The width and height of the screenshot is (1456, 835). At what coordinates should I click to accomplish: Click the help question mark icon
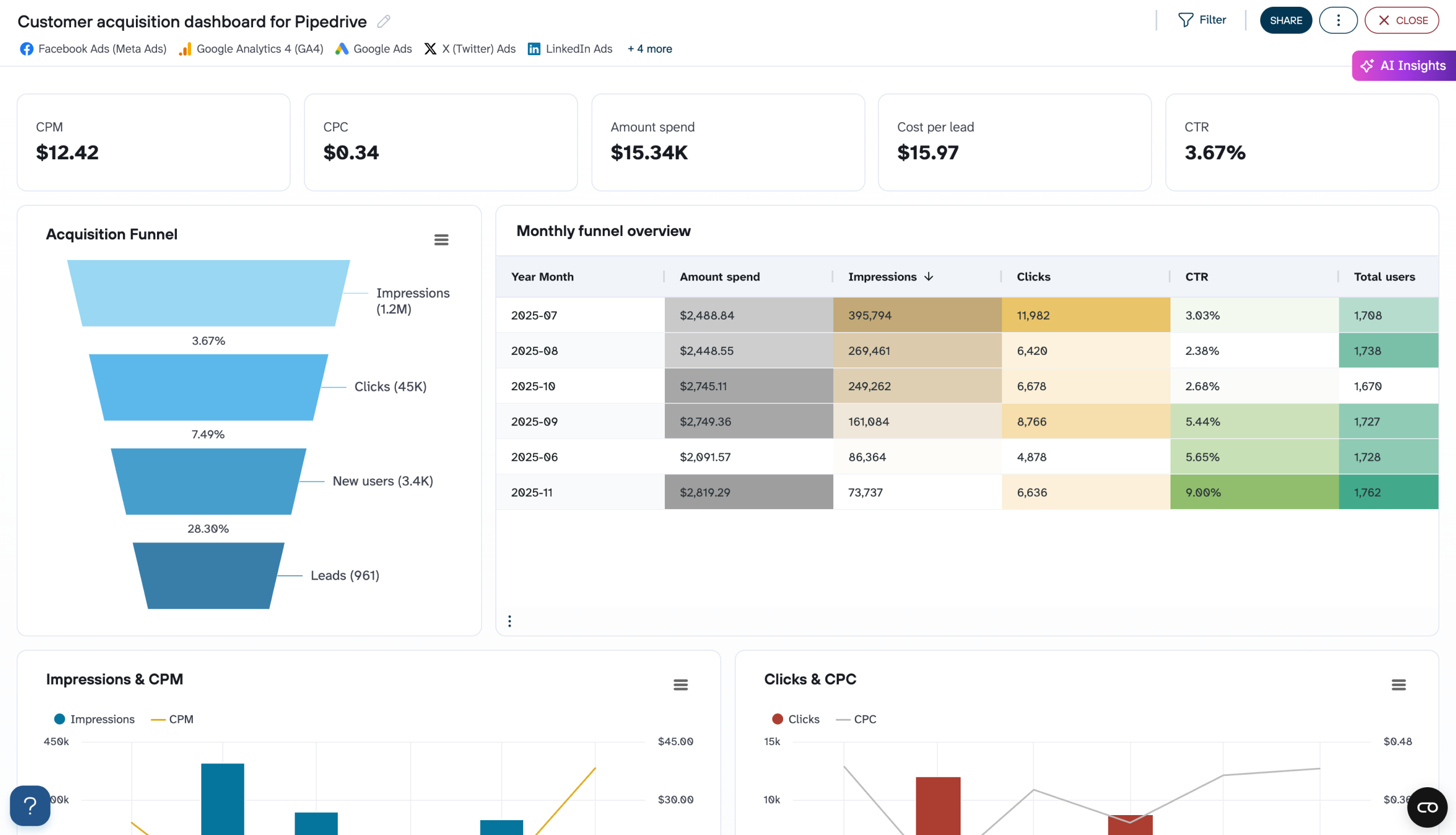tap(29, 805)
